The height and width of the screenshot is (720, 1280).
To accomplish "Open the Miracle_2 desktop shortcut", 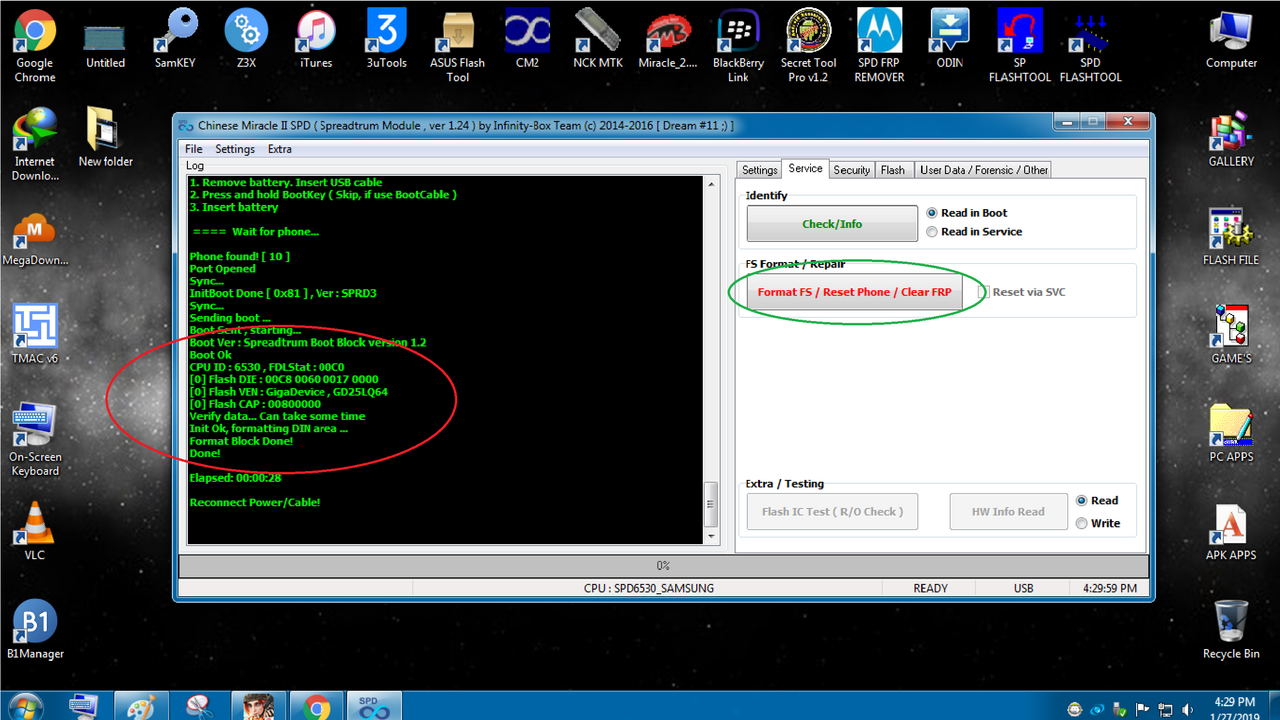I will (668, 40).
